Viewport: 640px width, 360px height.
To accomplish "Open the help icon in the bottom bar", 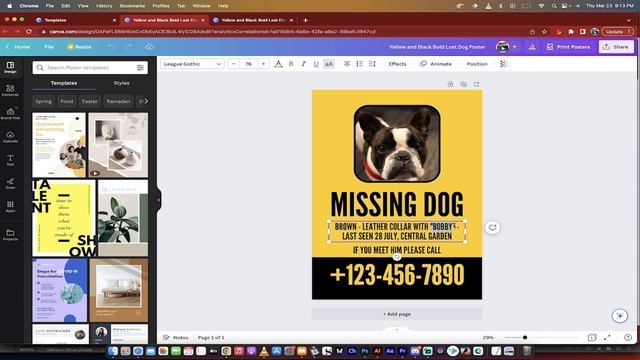I will (628, 338).
